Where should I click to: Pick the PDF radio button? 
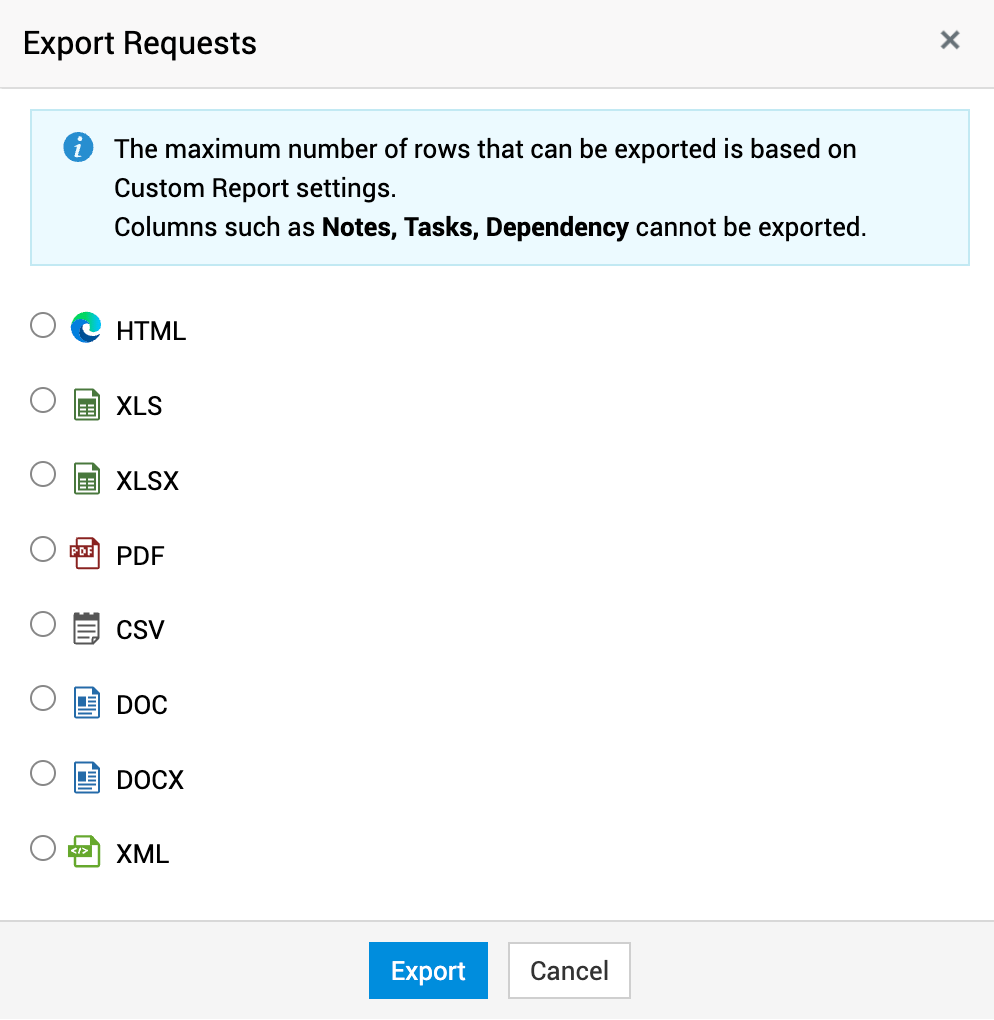click(43, 550)
